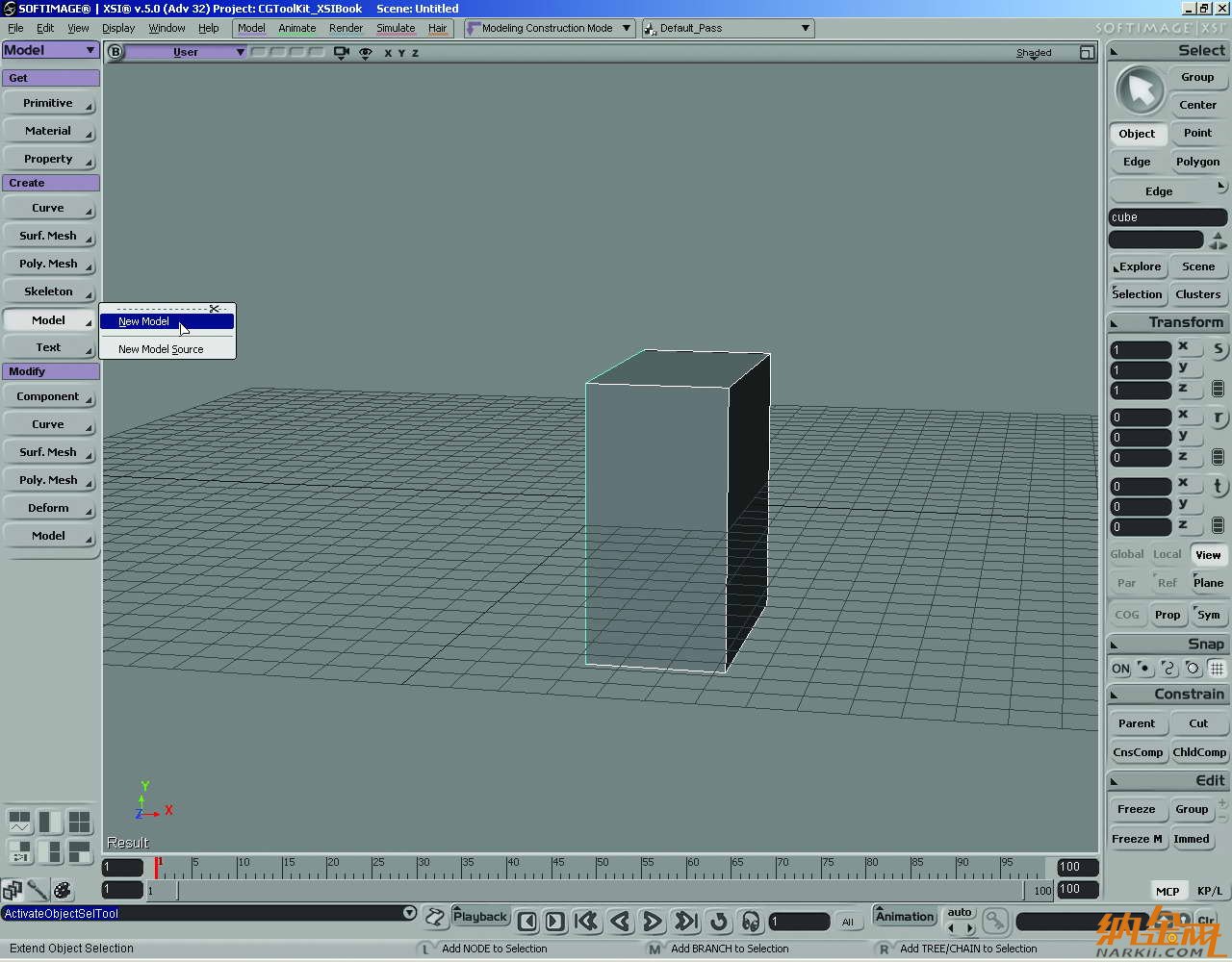This screenshot has height=962, width=1232.
Task: Open the User camera view dropdown
Action: pos(187,52)
